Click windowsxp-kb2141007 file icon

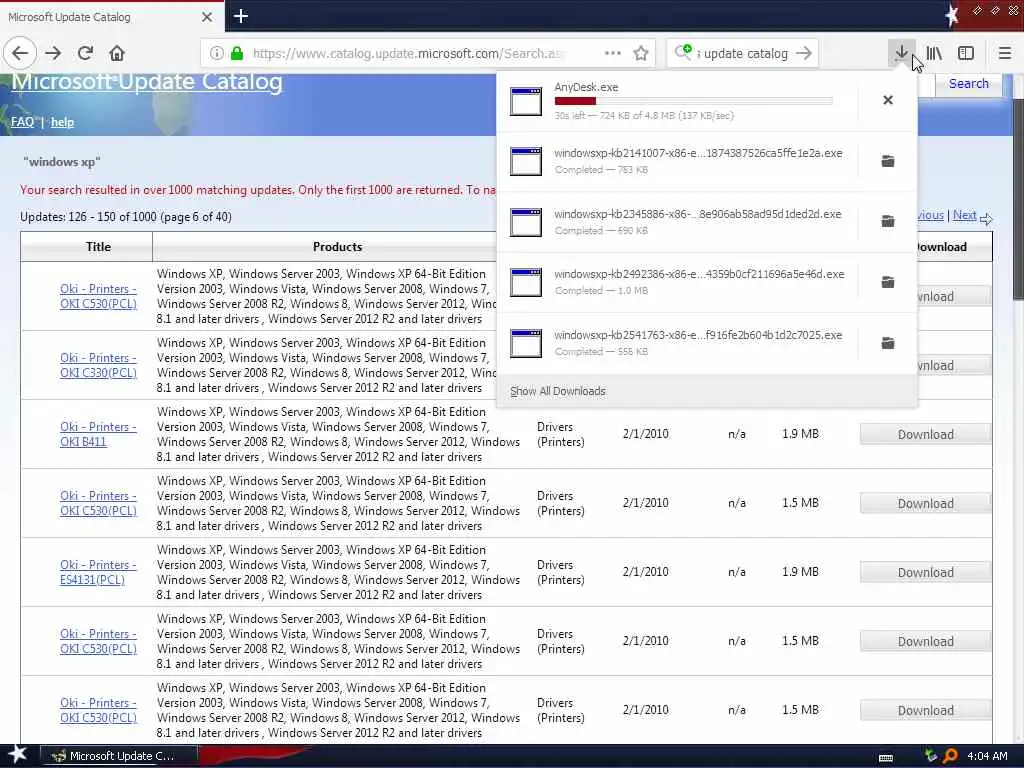[526, 161]
